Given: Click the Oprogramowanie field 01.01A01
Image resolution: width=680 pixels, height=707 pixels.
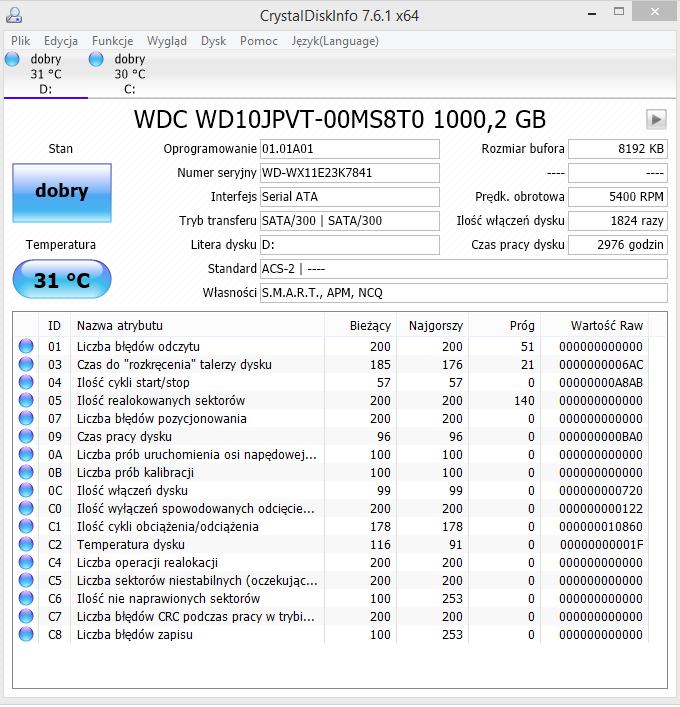Looking at the screenshot, I should tap(349, 149).
